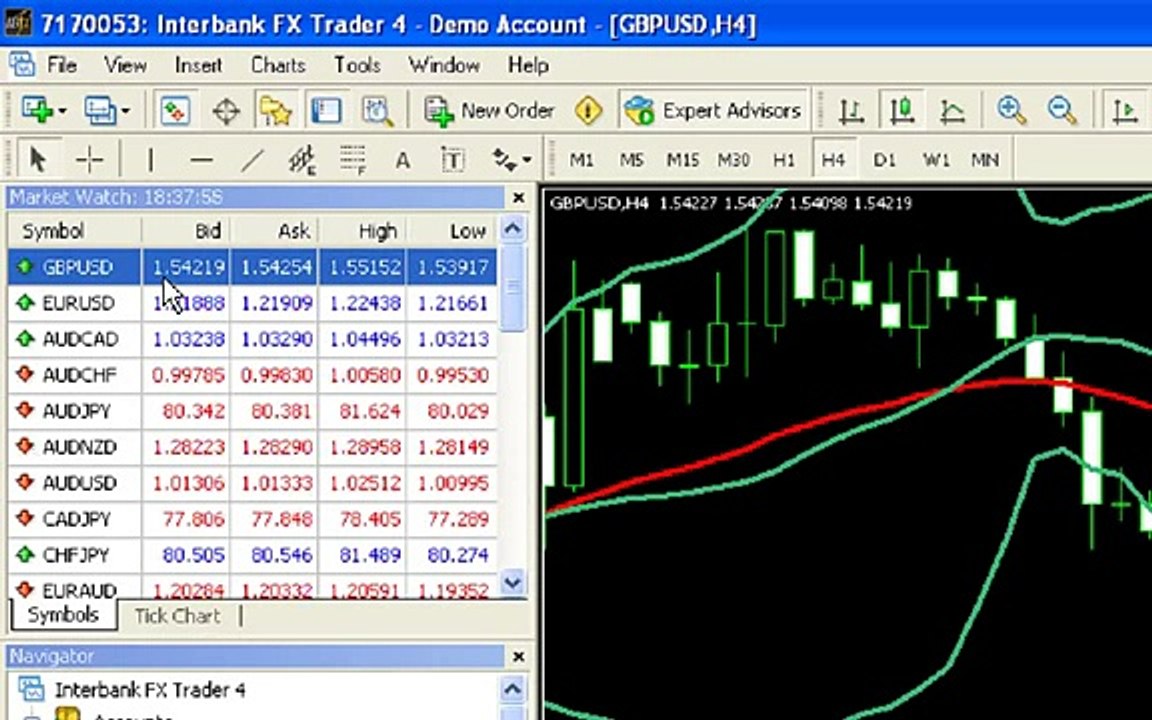Open the View menu
This screenshot has width=1152, height=720.
[125, 65]
